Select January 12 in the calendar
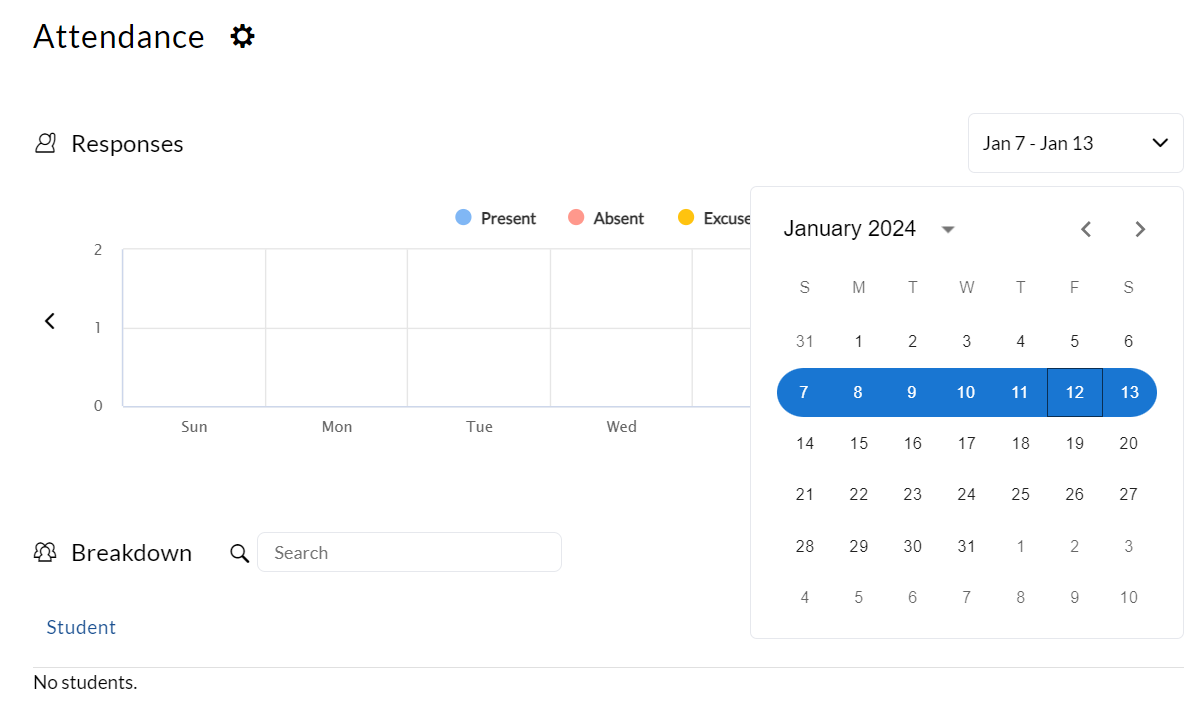Screen dimensions: 1192x707 pyautogui.click(x=1074, y=392)
